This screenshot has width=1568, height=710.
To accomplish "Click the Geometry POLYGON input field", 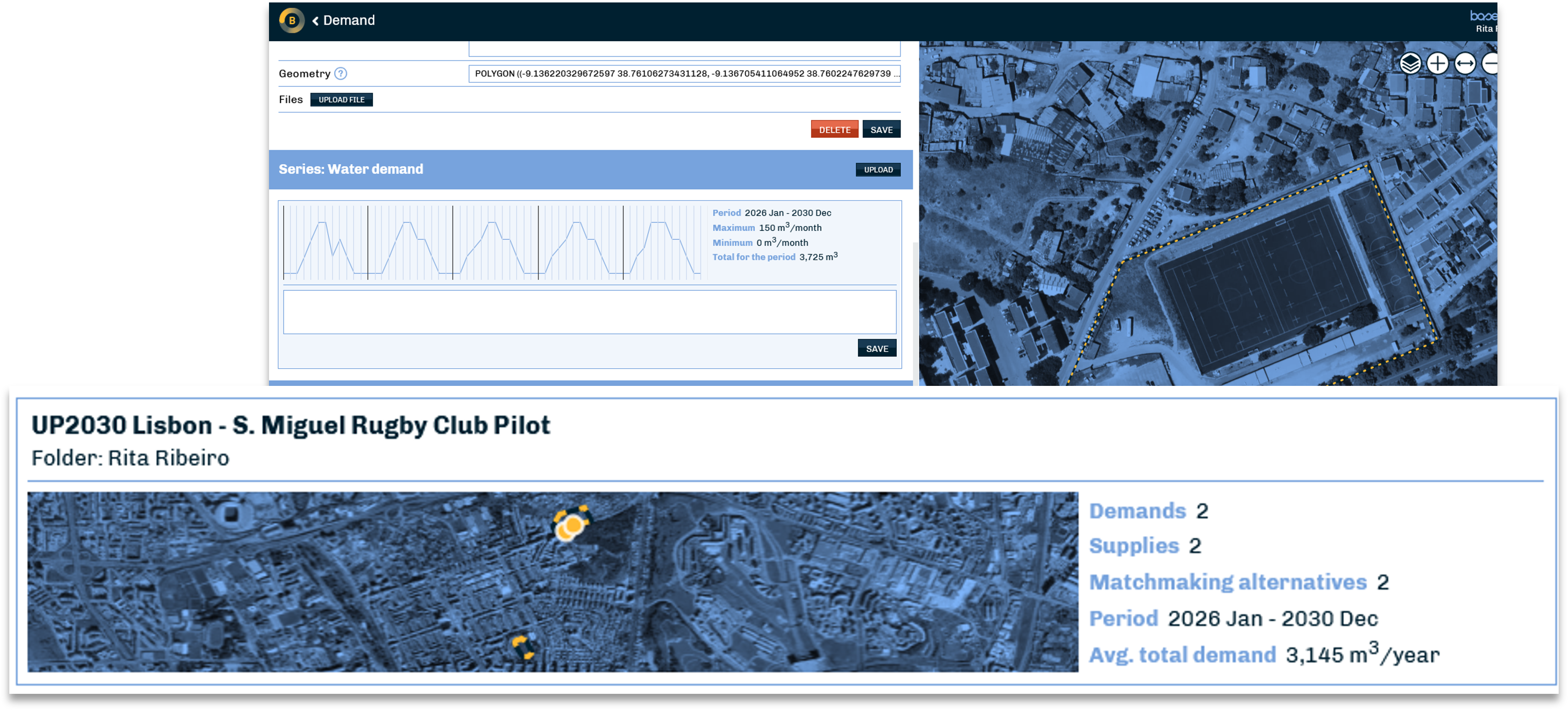I will 684,74.
